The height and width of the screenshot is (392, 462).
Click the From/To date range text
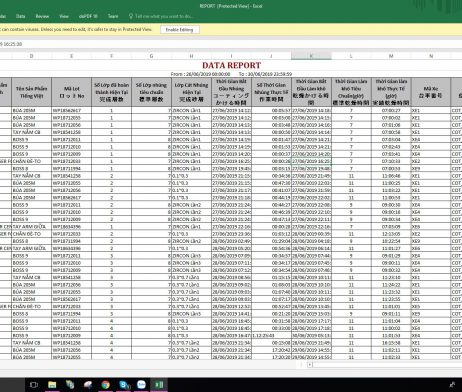pyautogui.click(x=231, y=74)
